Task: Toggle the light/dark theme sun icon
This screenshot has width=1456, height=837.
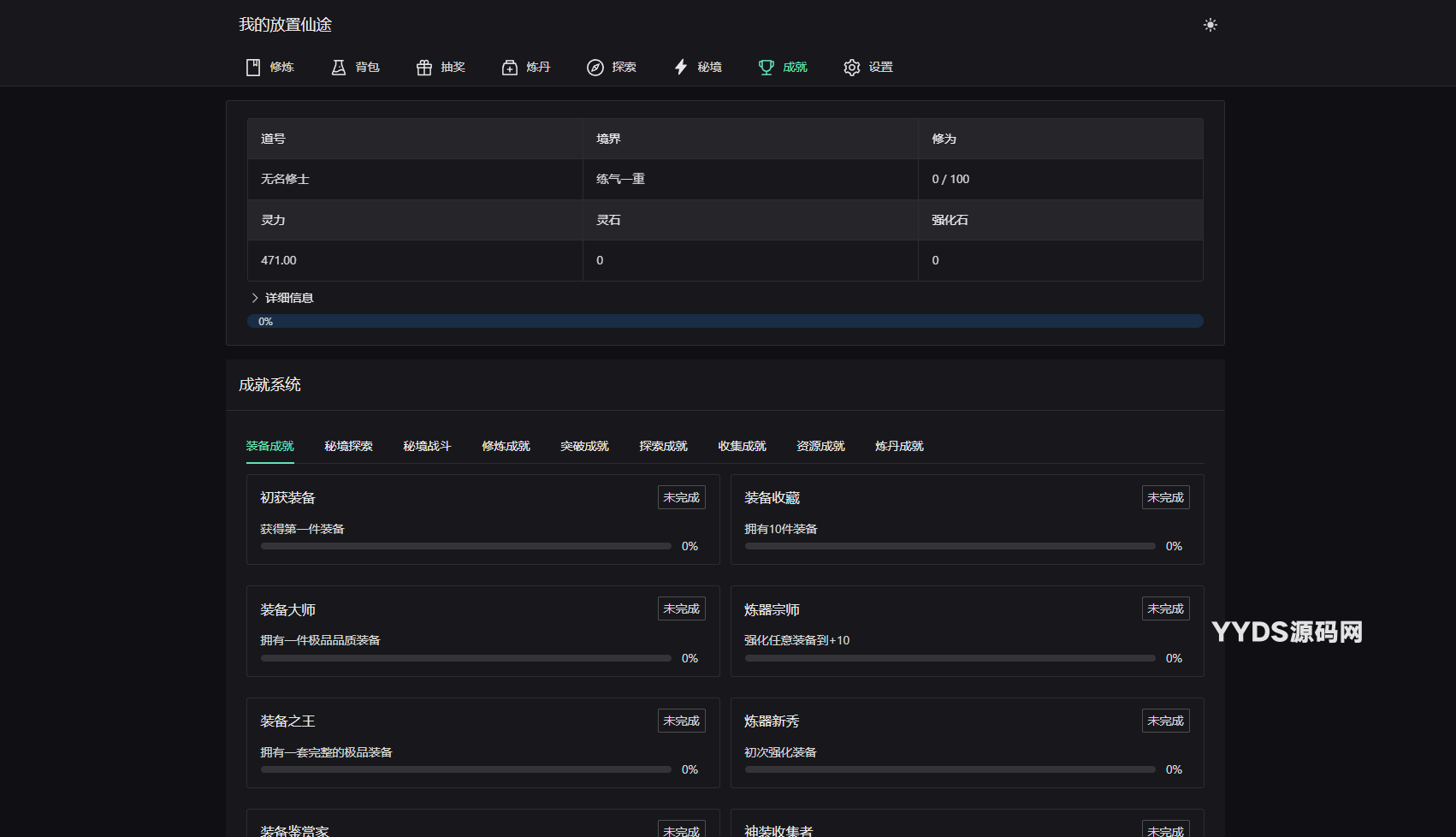Action: pyautogui.click(x=1210, y=25)
